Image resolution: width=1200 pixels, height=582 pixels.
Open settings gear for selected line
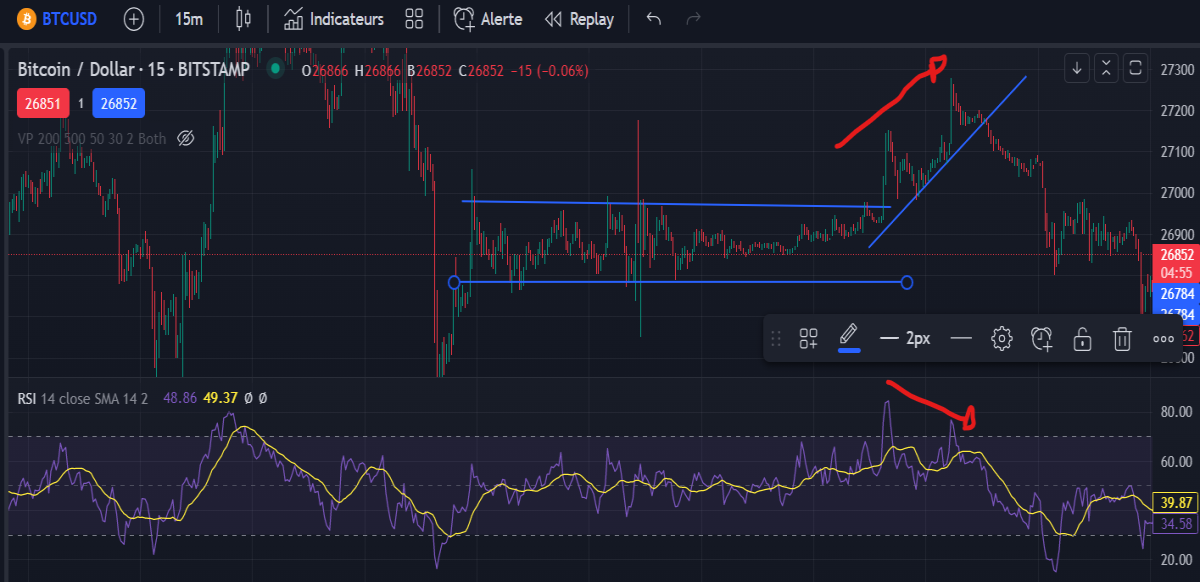click(x=1002, y=339)
